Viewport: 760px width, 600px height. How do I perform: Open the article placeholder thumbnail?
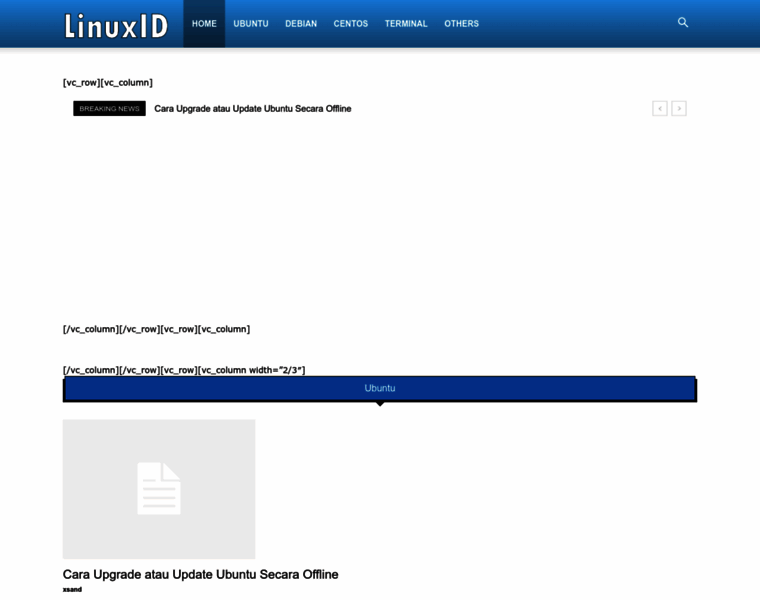pyautogui.click(x=159, y=489)
